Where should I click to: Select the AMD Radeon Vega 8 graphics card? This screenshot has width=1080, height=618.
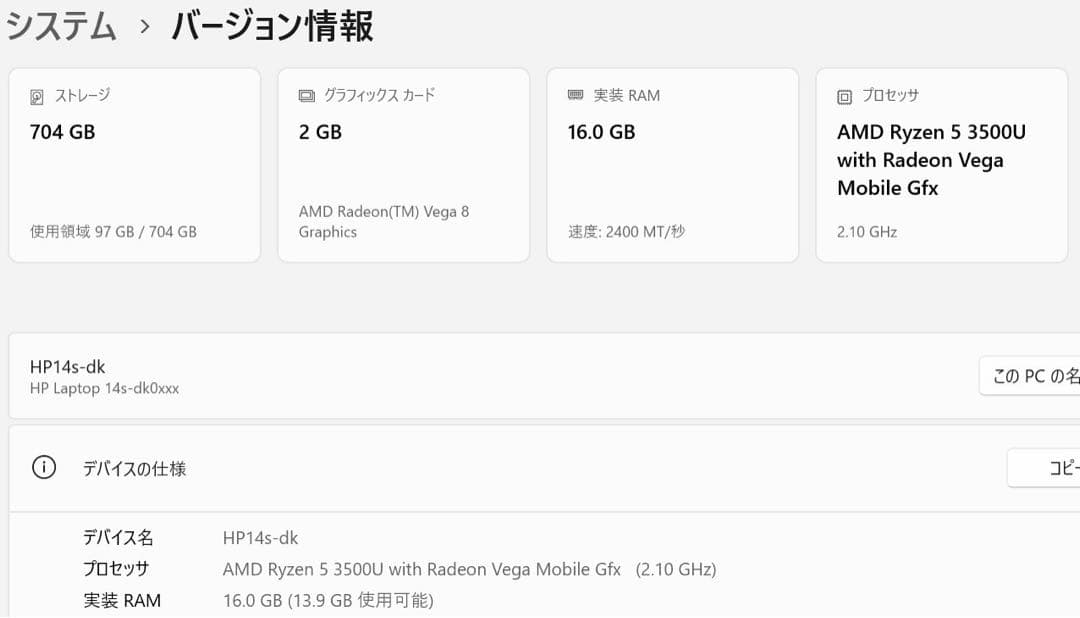coord(403,164)
